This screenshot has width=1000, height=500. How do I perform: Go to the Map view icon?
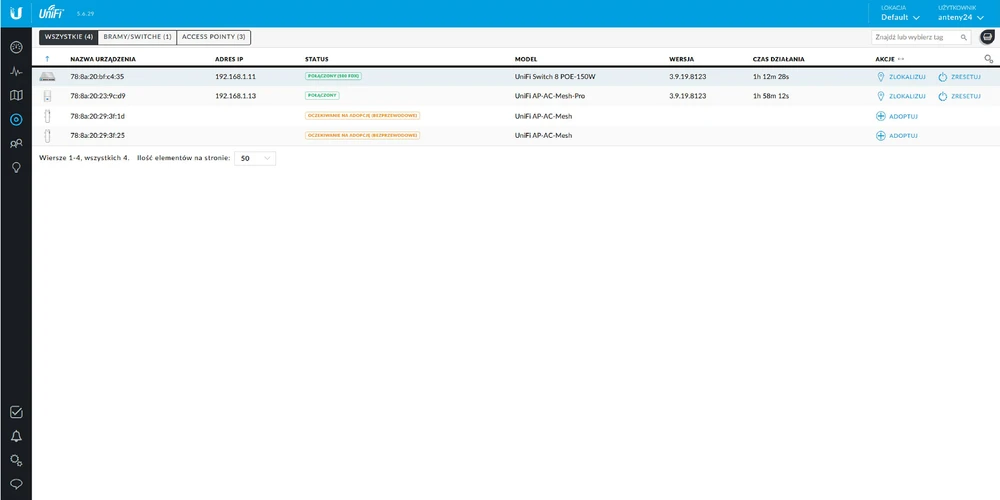(x=16, y=96)
